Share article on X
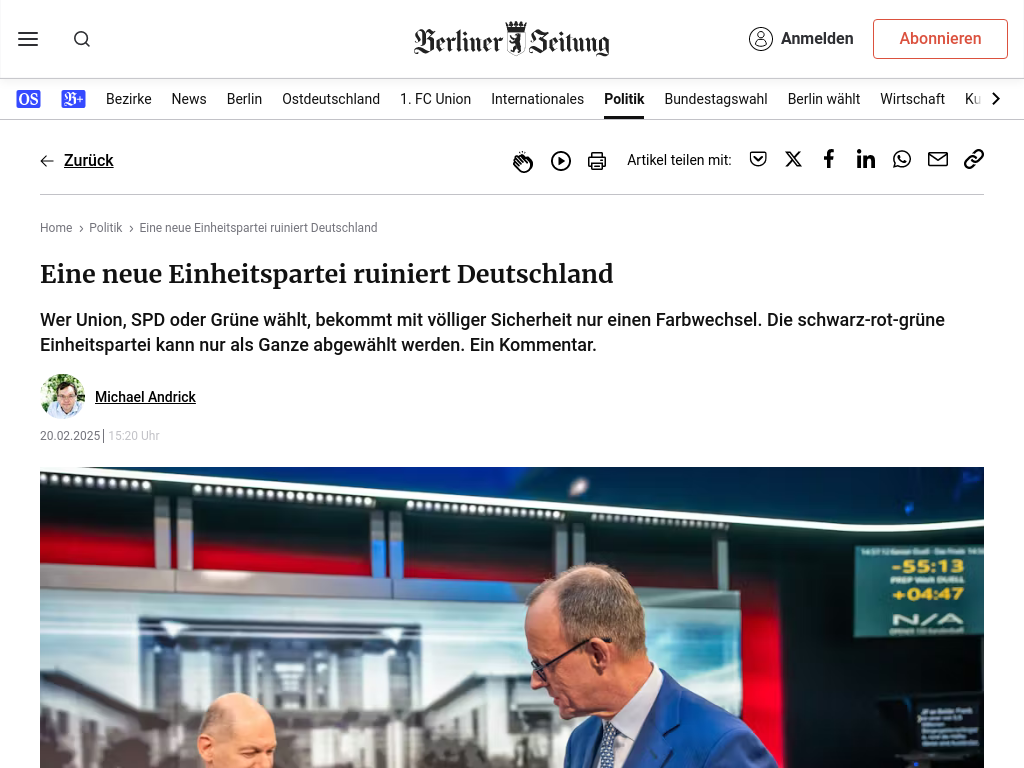Screen dimensions: 1024x768 793,159
